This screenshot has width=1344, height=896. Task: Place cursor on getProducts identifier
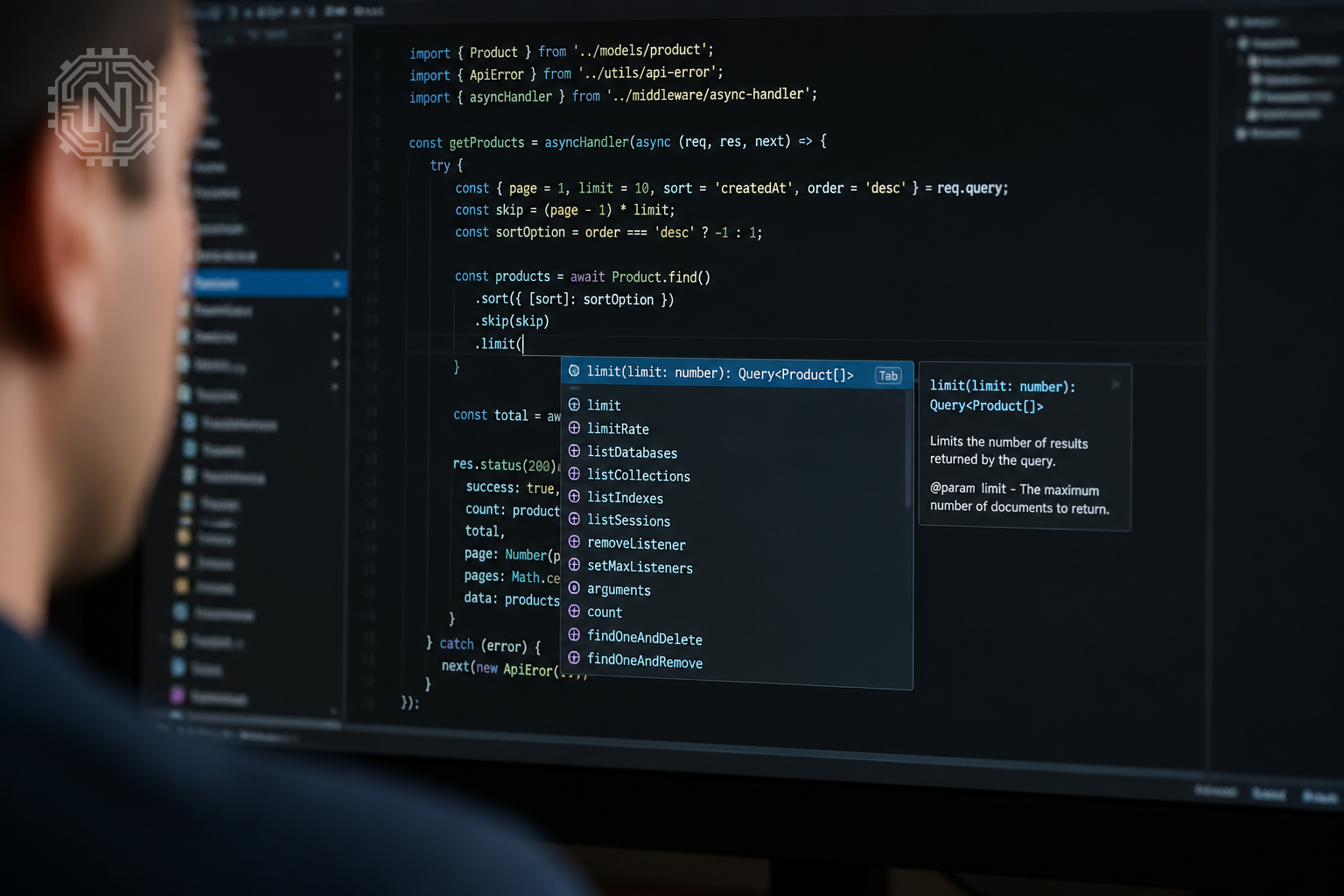(x=486, y=142)
